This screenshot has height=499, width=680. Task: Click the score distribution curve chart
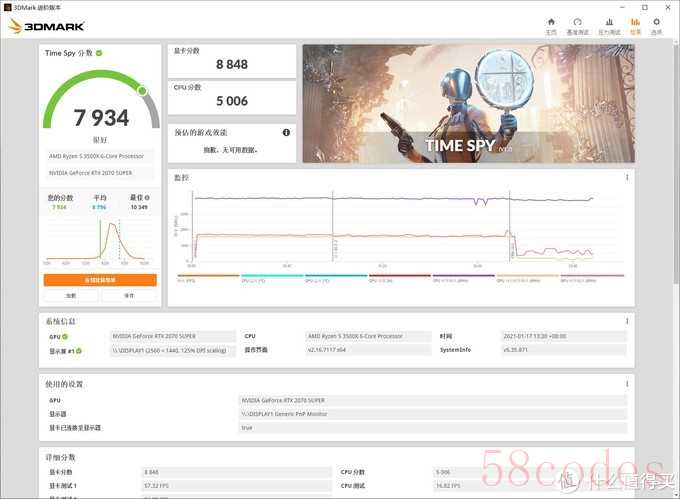pyautogui.click(x=98, y=241)
